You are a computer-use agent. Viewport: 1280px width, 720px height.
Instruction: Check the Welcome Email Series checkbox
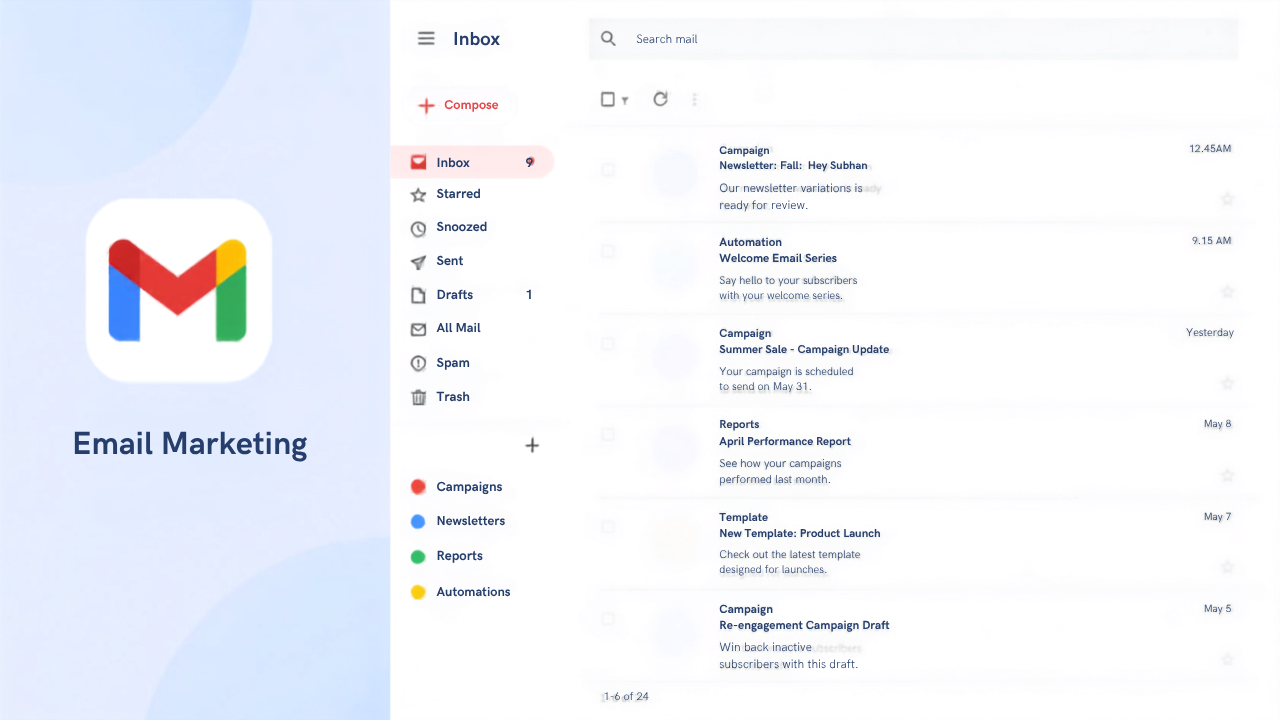607,251
